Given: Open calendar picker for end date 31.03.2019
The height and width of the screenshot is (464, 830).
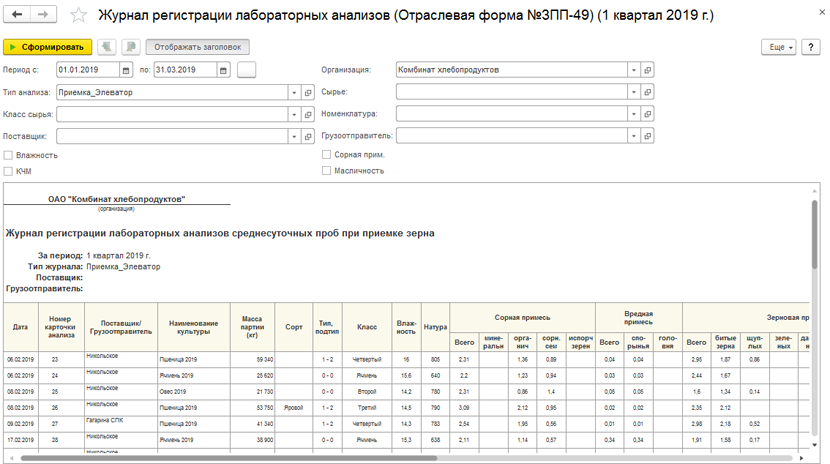Looking at the screenshot, I should point(223,70).
